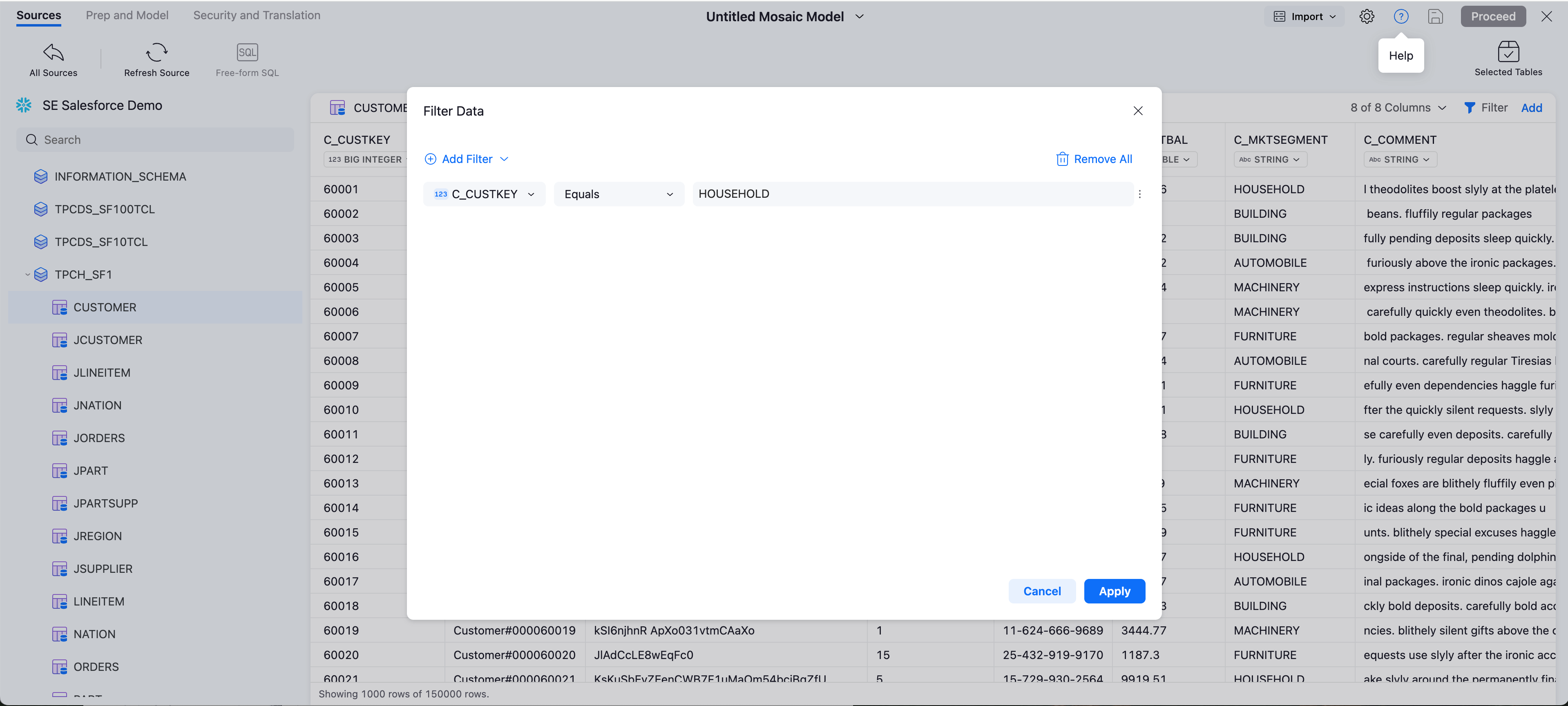Open the settings gear icon
Viewport: 1568px width, 706px height.
tap(1367, 16)
